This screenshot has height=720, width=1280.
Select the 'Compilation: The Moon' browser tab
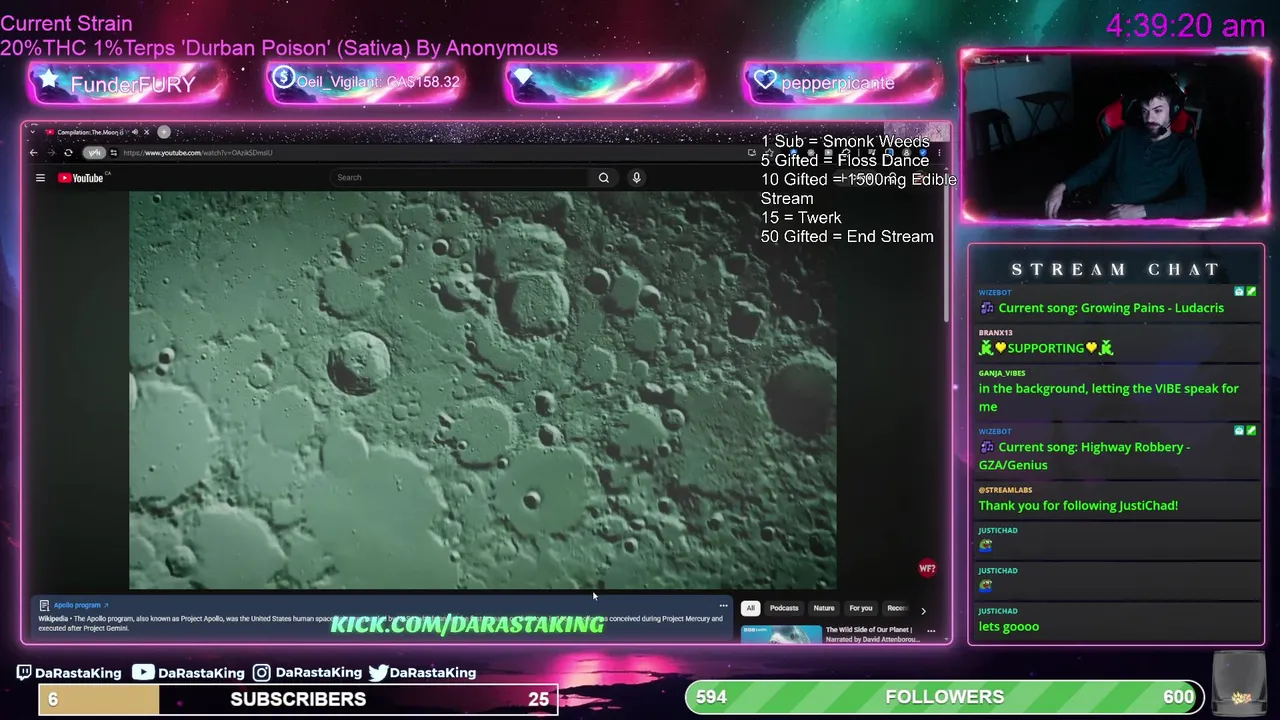point(96,132)
